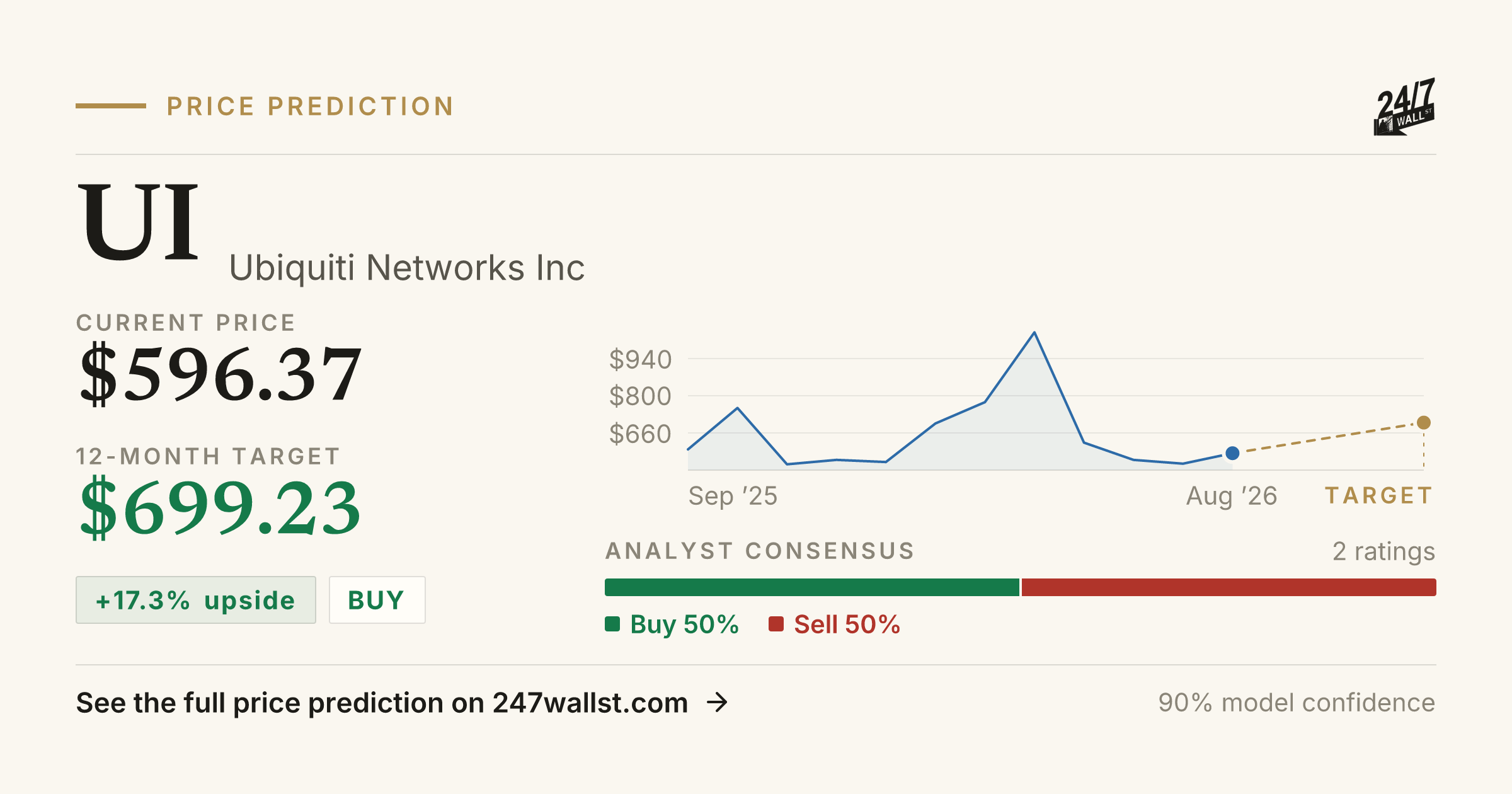This screenshot has height=794, width=1512.
Task: Click the red Sell legend square
Action: [776, 624]
